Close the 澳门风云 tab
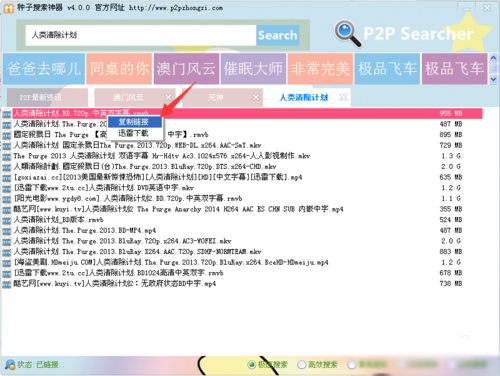Viewport: 500px width, 376px height. [x=168, y=97]
